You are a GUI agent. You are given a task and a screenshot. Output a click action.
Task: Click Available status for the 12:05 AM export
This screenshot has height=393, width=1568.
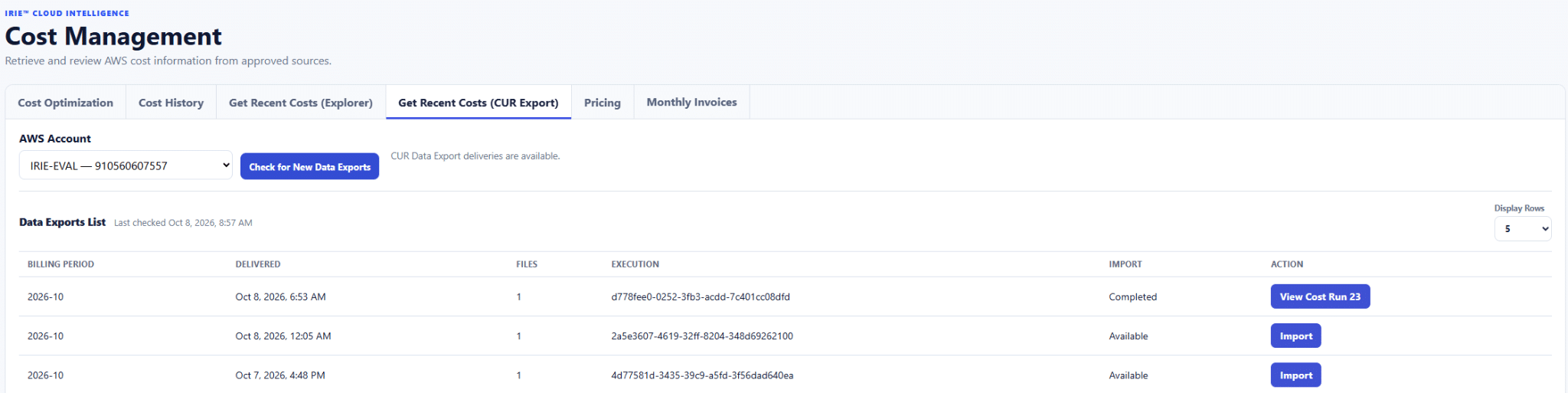tap(1129, 336)
